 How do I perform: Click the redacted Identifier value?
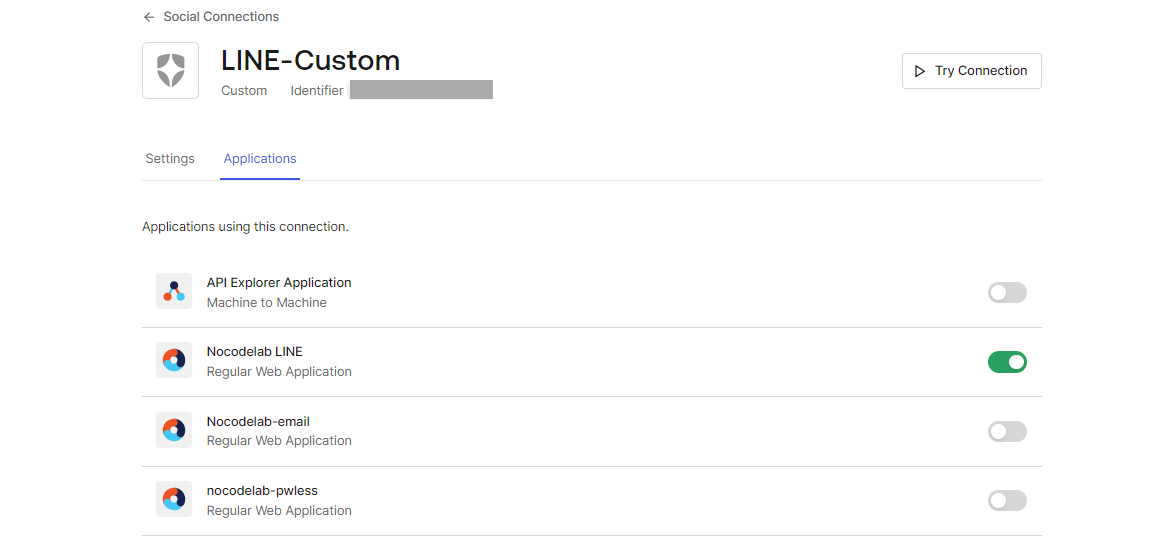coord(421,90)
